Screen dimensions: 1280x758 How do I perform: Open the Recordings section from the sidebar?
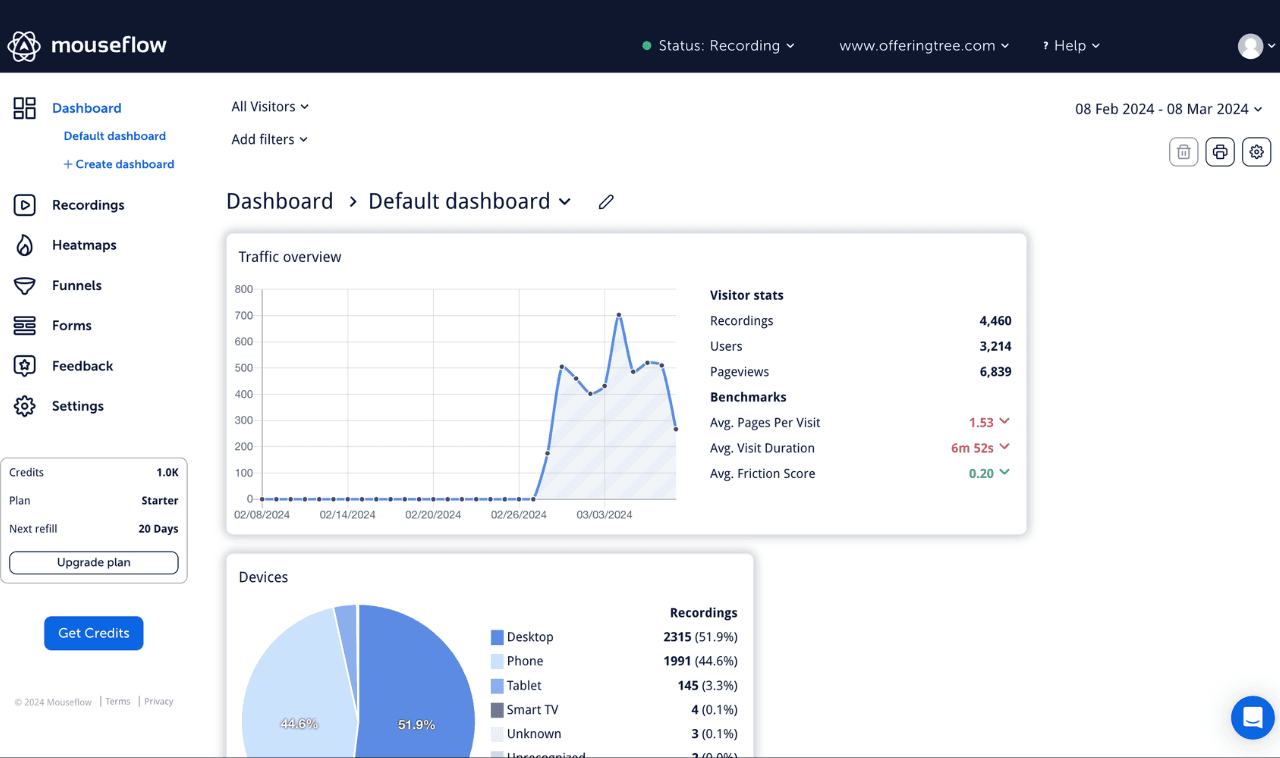tap(88, 205)
